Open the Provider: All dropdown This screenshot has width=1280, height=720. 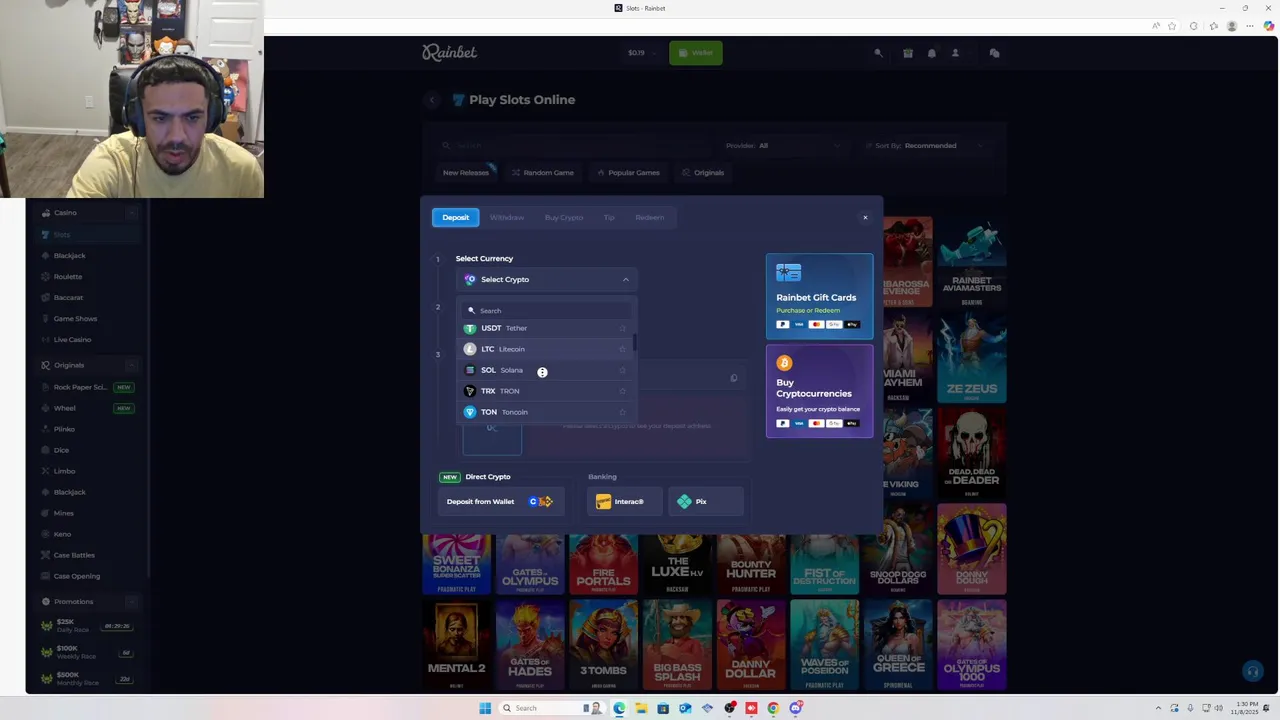(785, 146)
